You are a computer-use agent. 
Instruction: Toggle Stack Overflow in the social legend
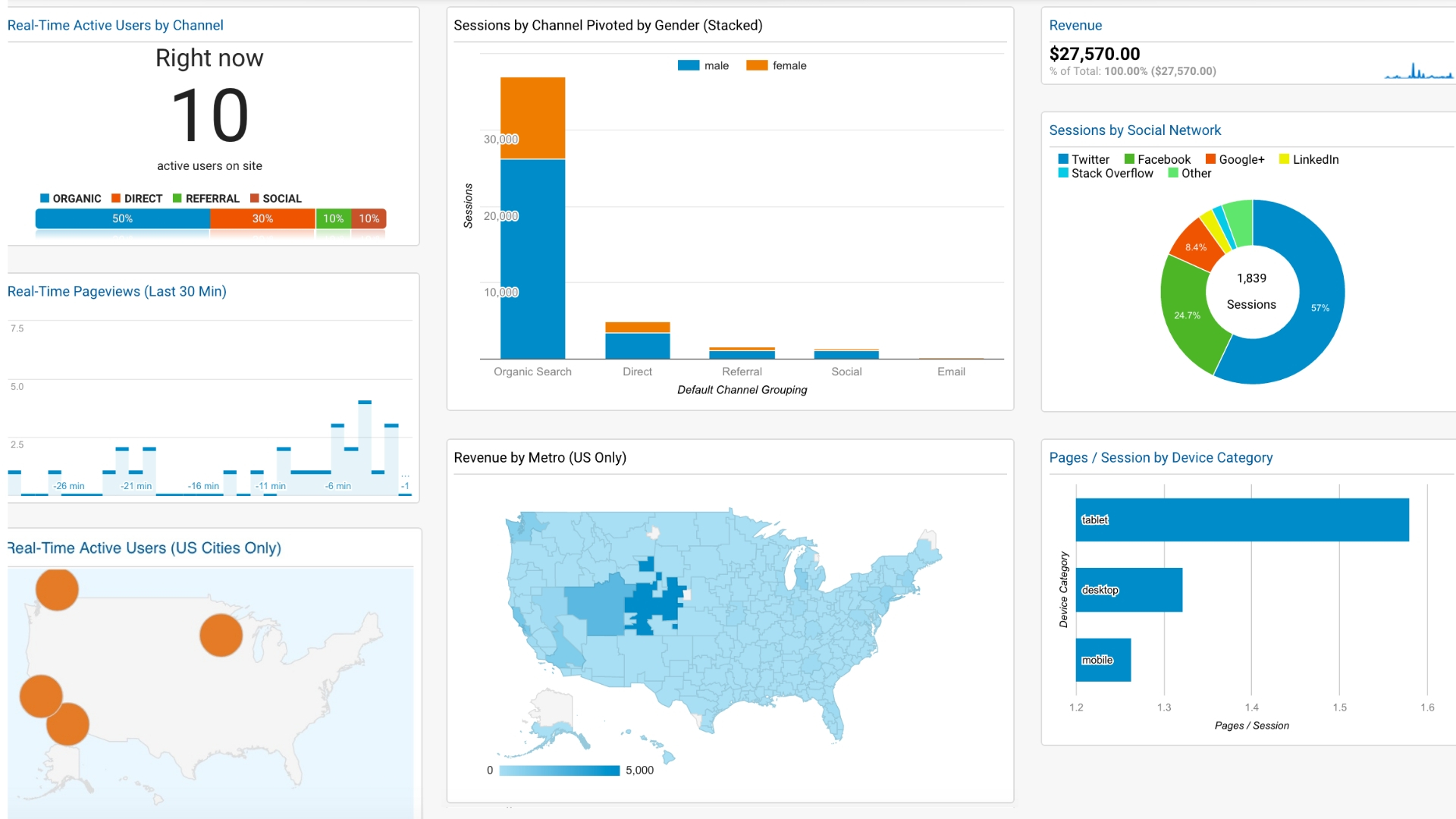(x=1063, y=173)
